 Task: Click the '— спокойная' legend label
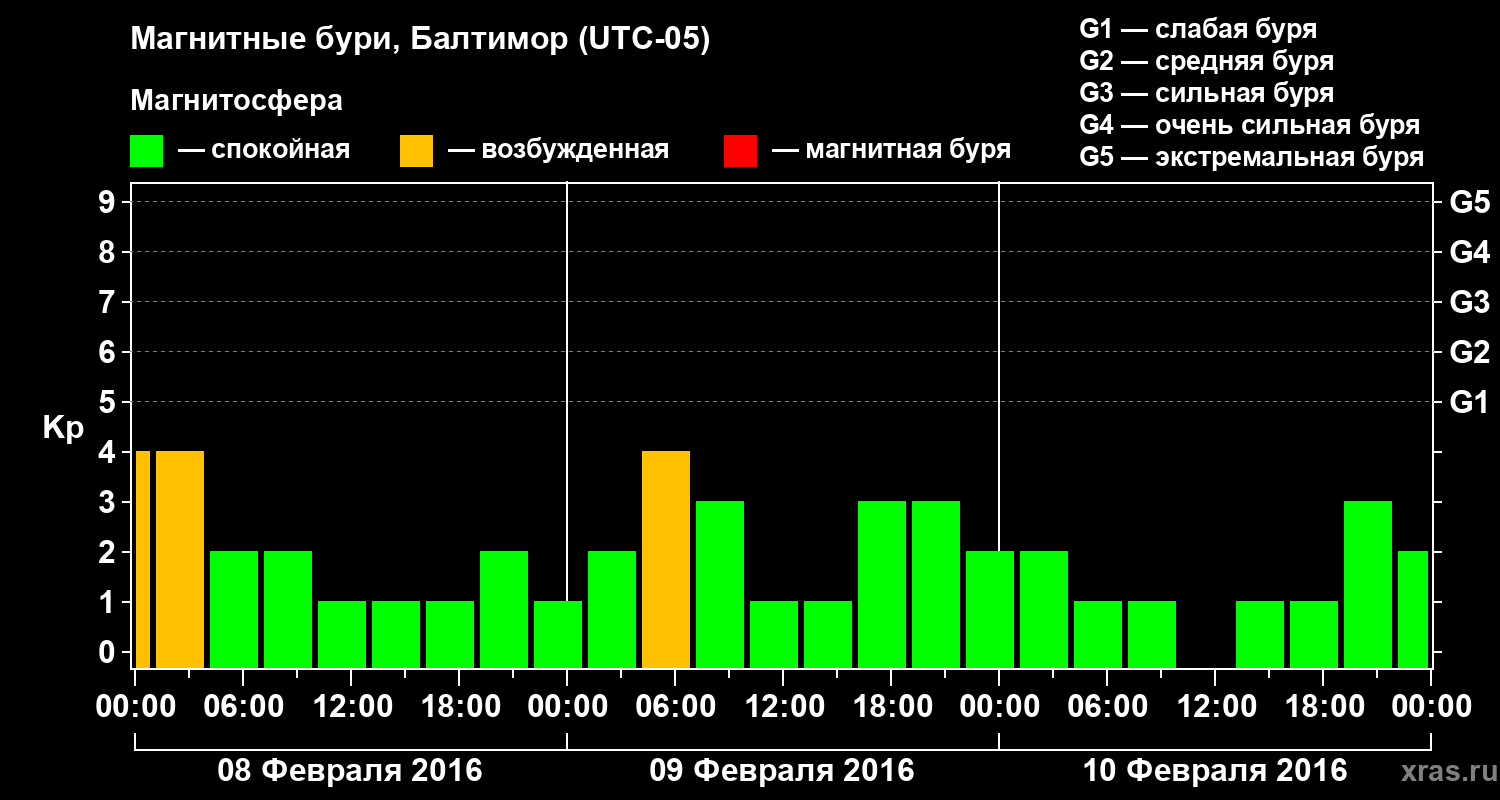[x=264, y=151]
